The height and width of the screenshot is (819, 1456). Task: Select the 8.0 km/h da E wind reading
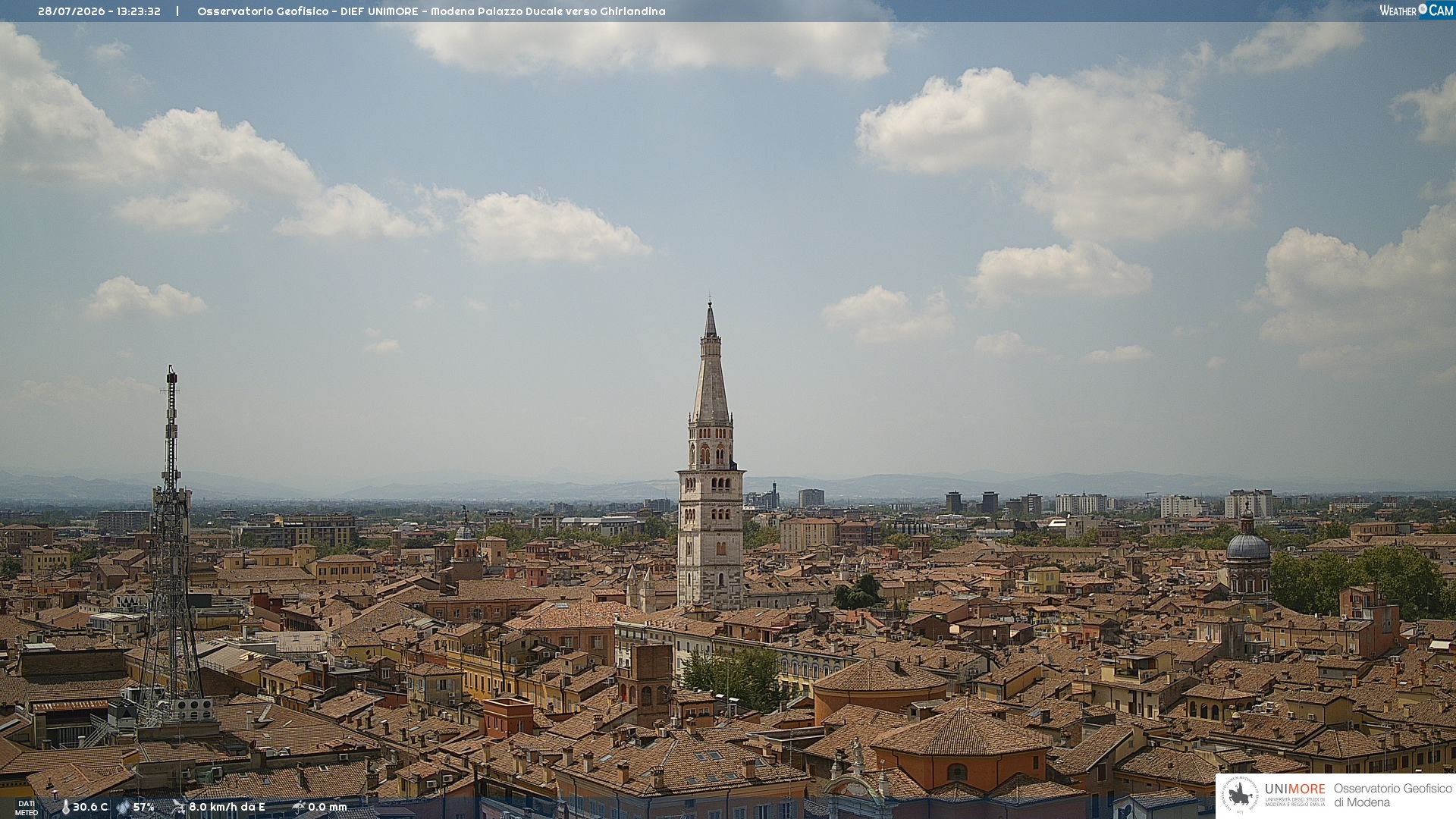(x=227, y=807)
